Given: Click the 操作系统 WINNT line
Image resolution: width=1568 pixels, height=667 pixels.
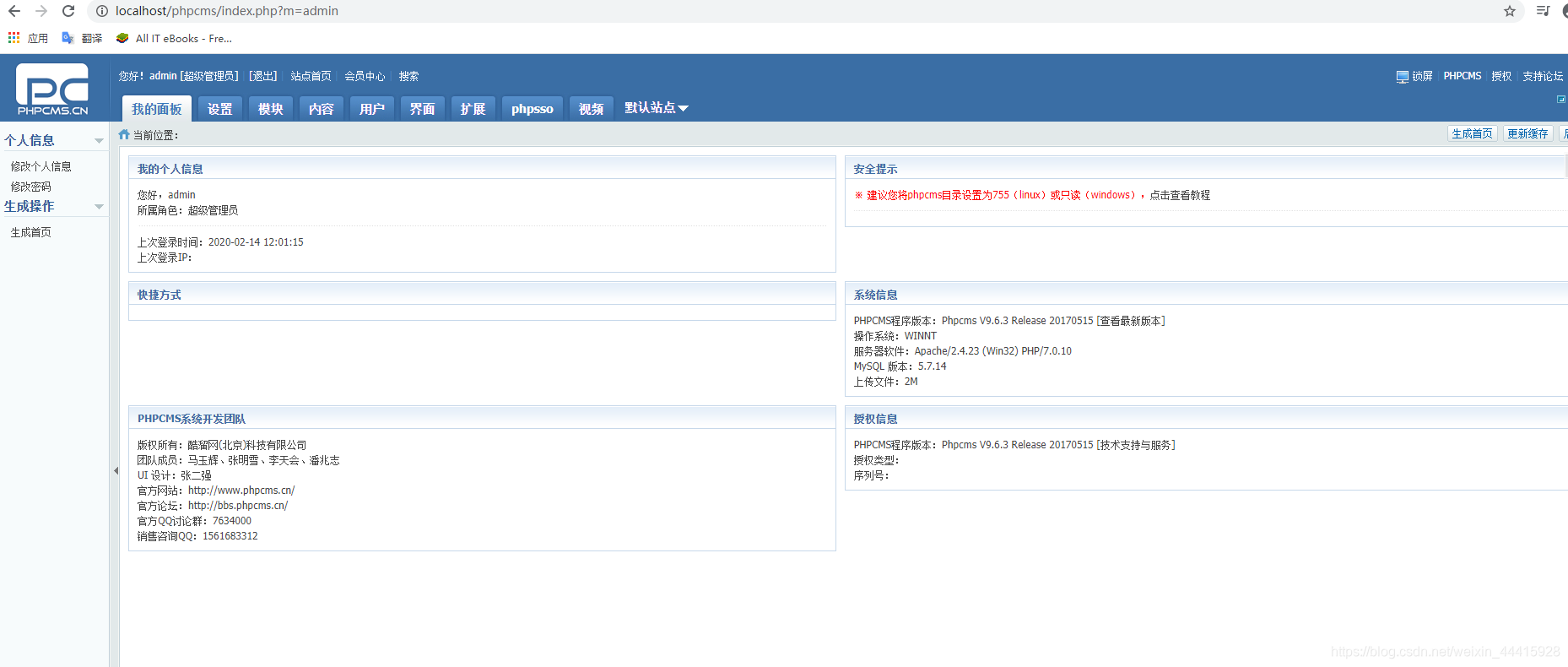Looking at the screenshot, I should pyautogui.click(x=895, y=336).
